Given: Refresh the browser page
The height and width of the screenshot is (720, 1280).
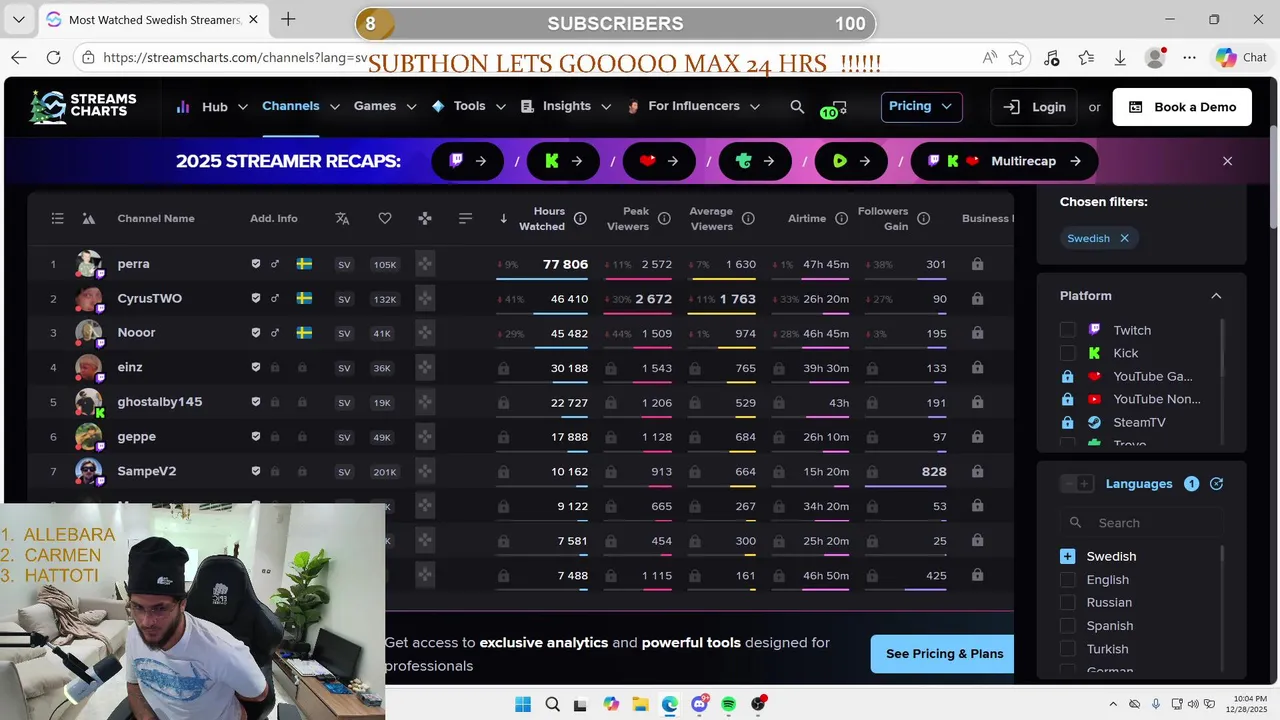Looking at the screenshot, I should click(54, 58).
